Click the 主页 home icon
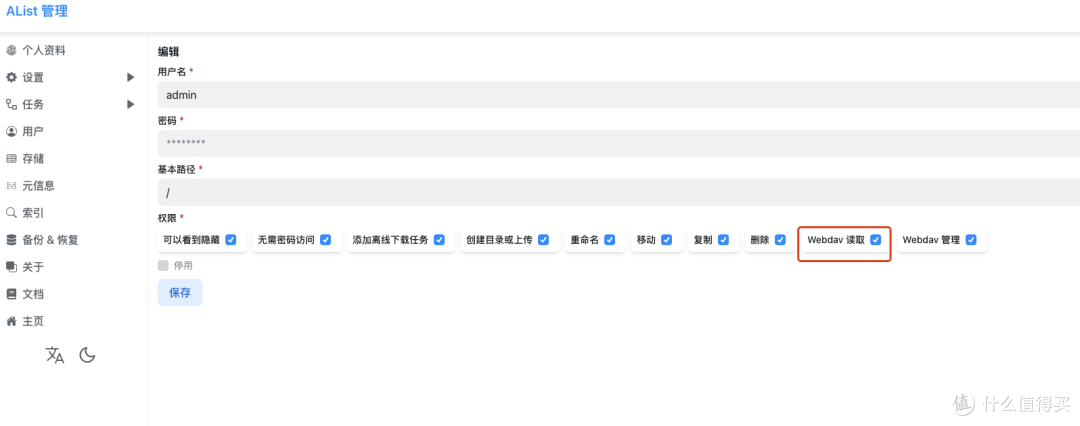Screen dimensions: 1080x426 11,321
